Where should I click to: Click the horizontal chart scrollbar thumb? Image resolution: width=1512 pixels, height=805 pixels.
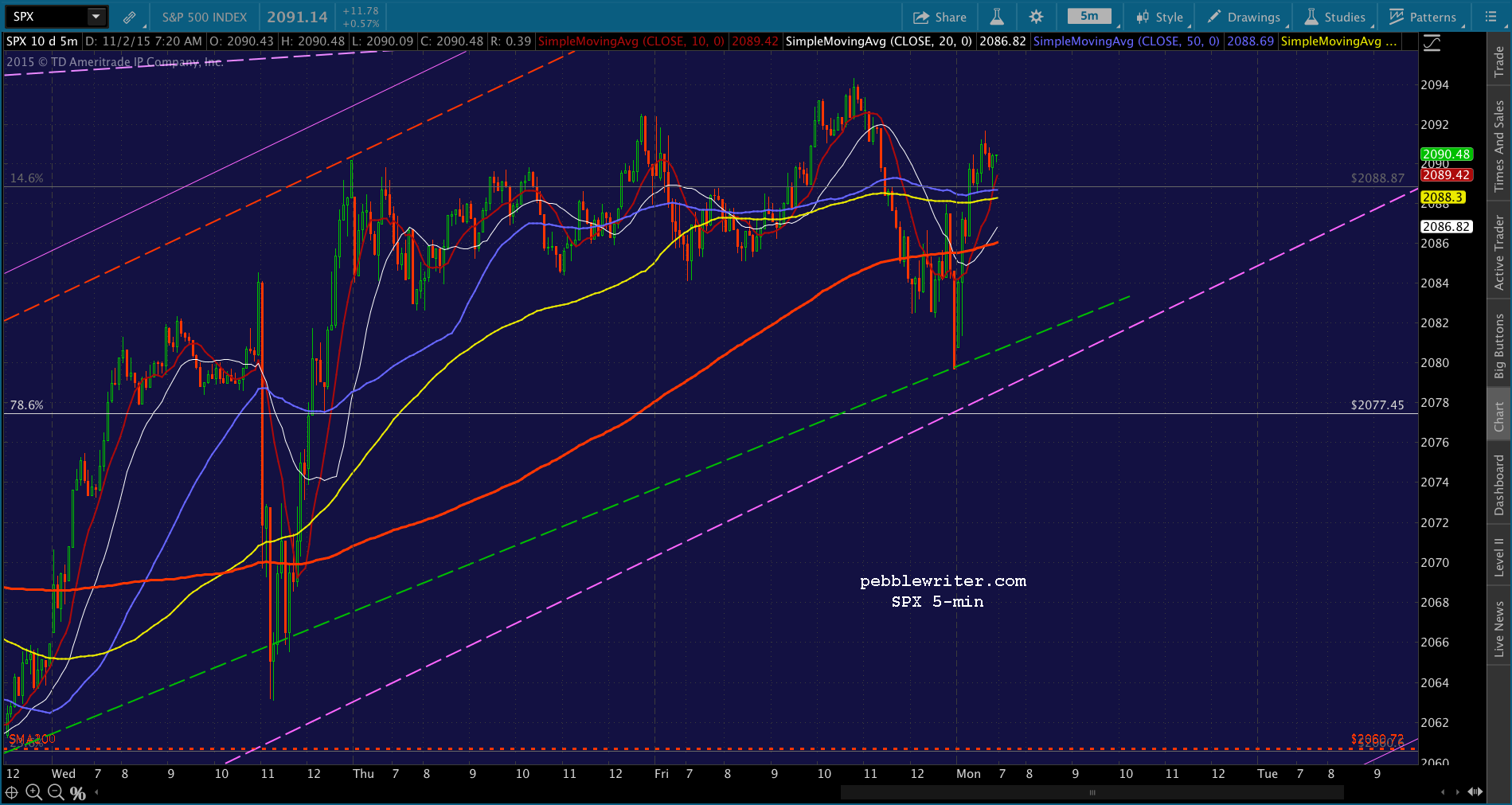click(x=1092, y=792)
